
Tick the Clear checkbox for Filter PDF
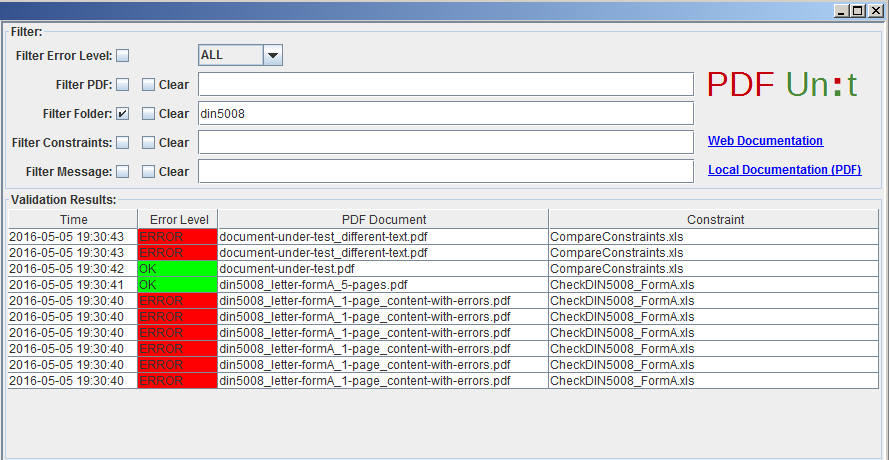148,85
